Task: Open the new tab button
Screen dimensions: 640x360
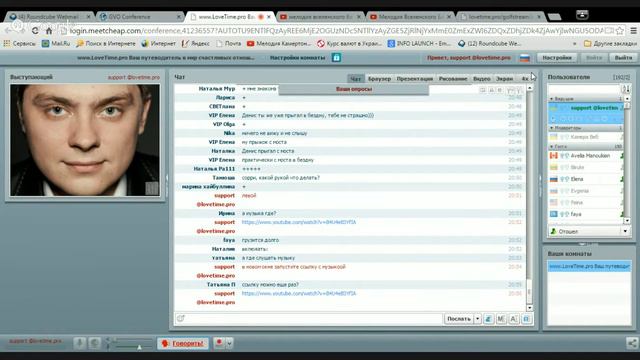Action: pyautogui.click(x=554, y=17)
